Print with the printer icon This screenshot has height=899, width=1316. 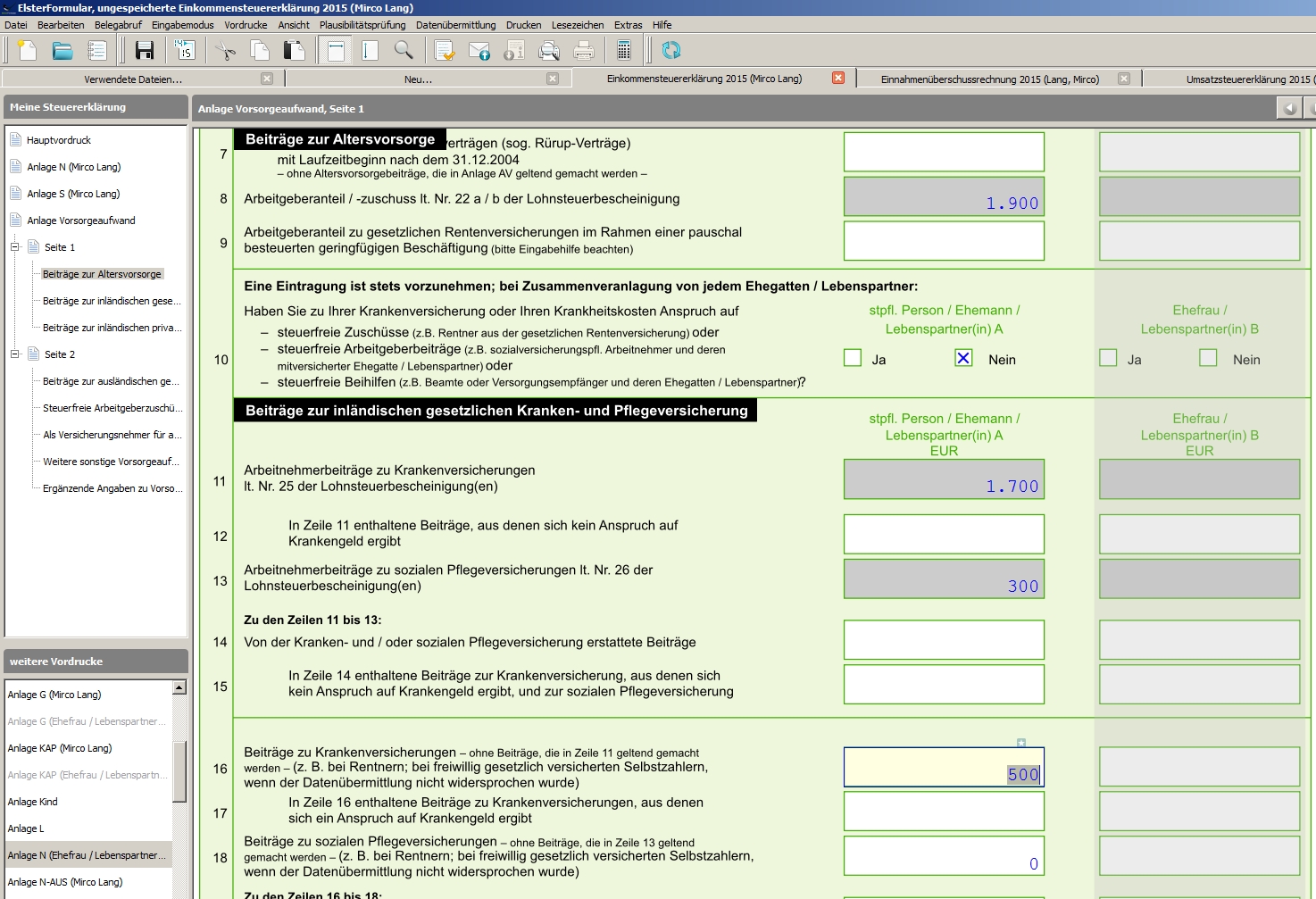pyautogui.click(x=583, y=51)
